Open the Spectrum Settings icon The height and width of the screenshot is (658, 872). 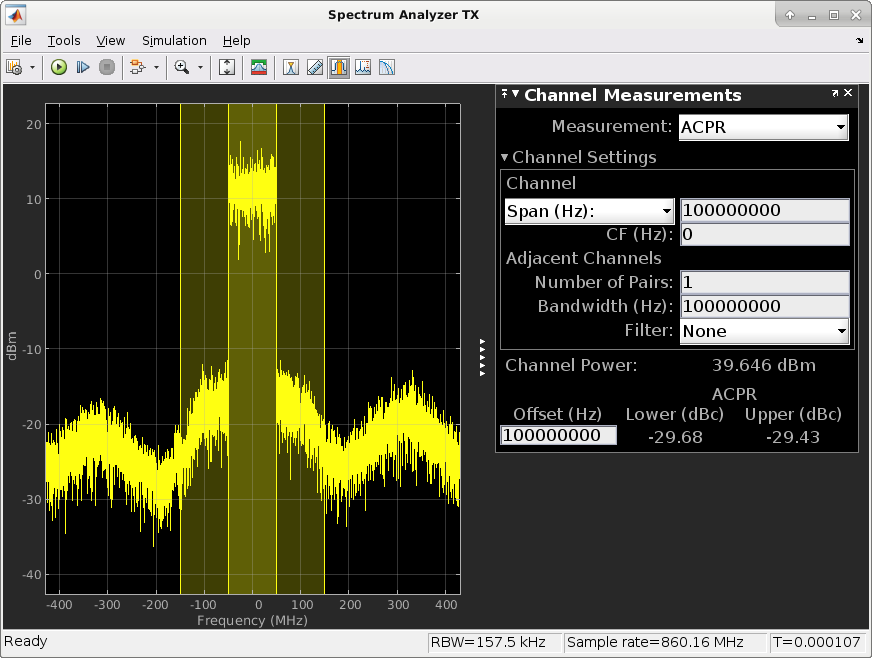[259, 67]
